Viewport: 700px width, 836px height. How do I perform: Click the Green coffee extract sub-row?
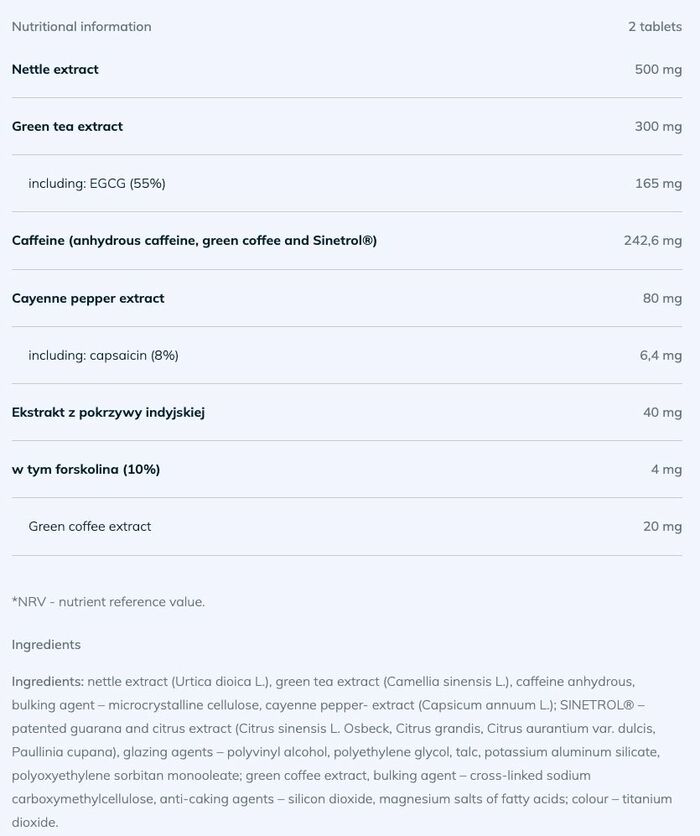[90, 526]
